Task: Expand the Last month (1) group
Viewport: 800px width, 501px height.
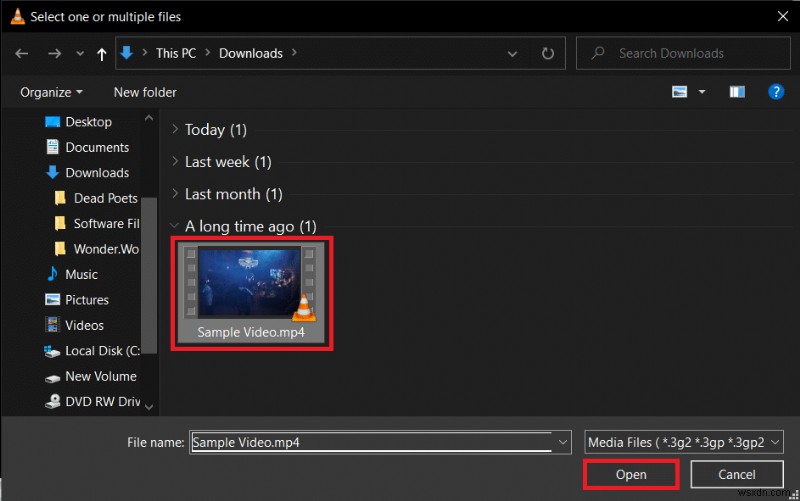Action: 175,193
